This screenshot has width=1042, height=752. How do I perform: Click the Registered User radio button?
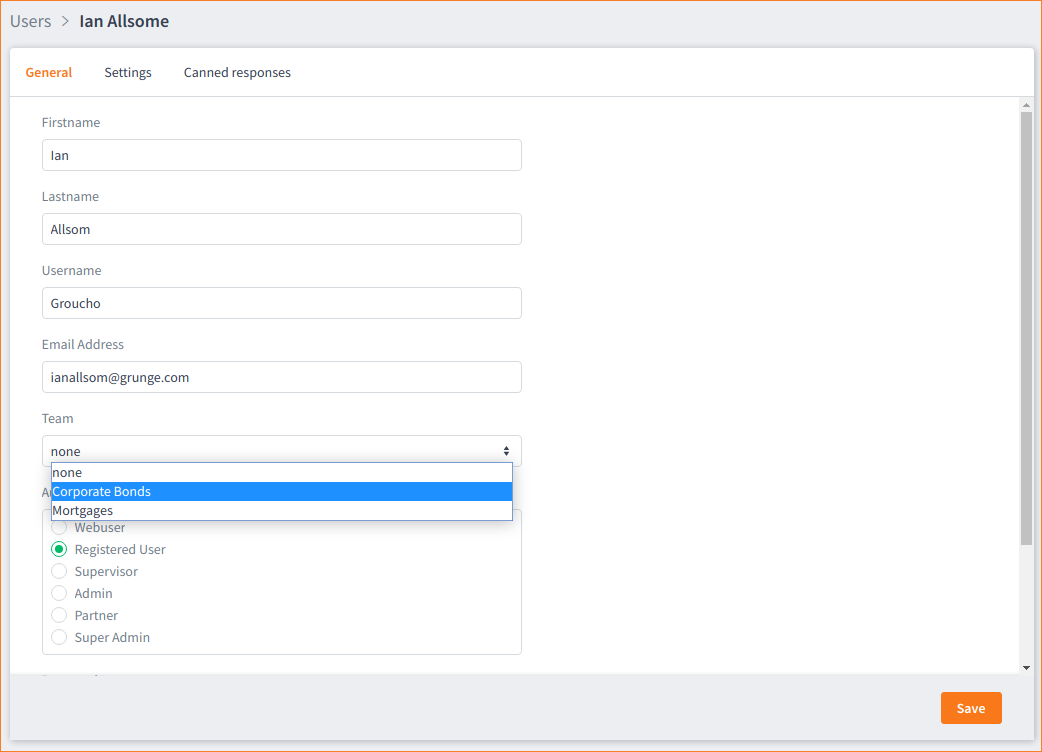[x=60, y=549]
